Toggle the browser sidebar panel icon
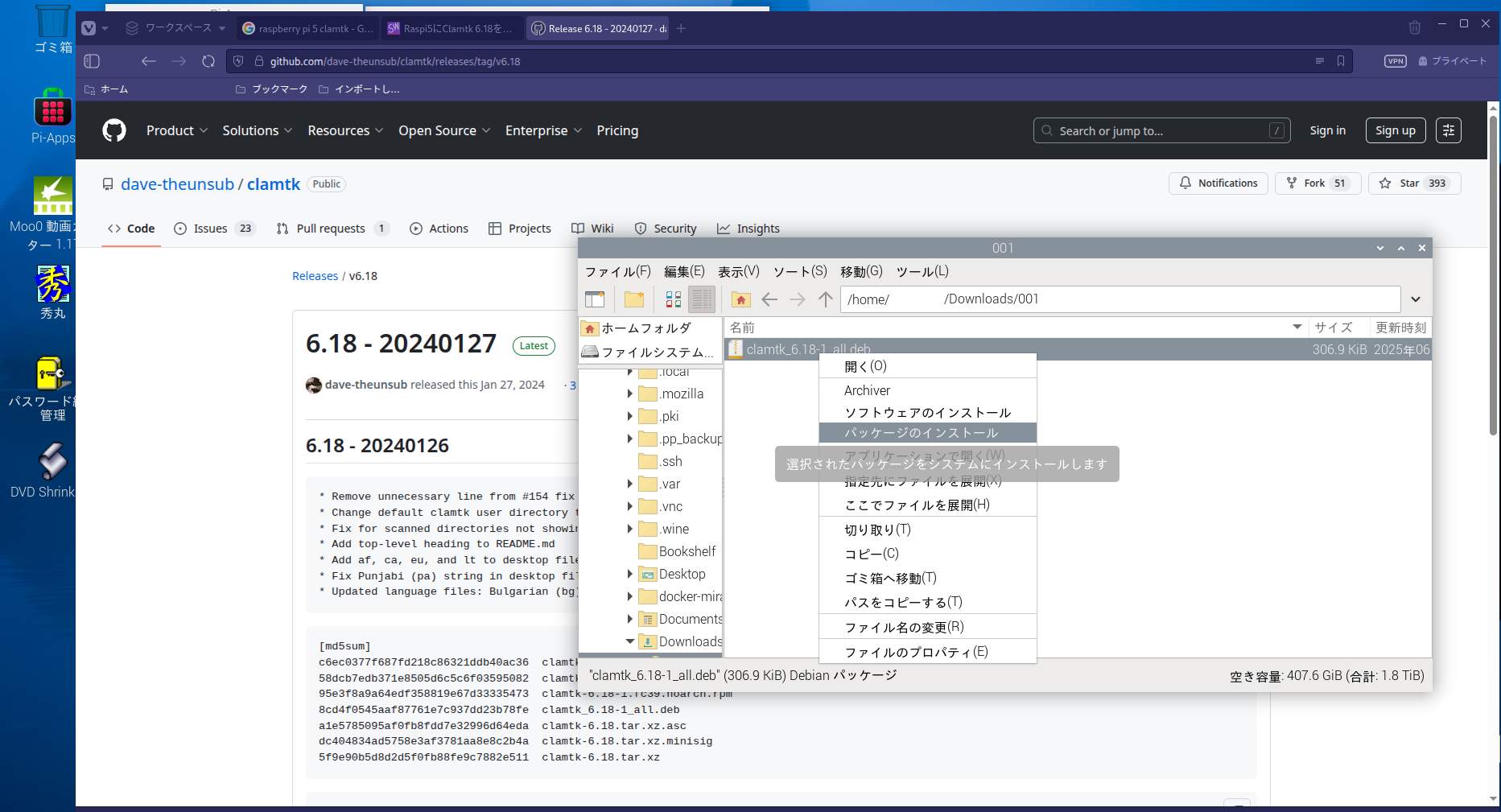Viewport: 1501px width, 812px height. (x=92, y=61)
